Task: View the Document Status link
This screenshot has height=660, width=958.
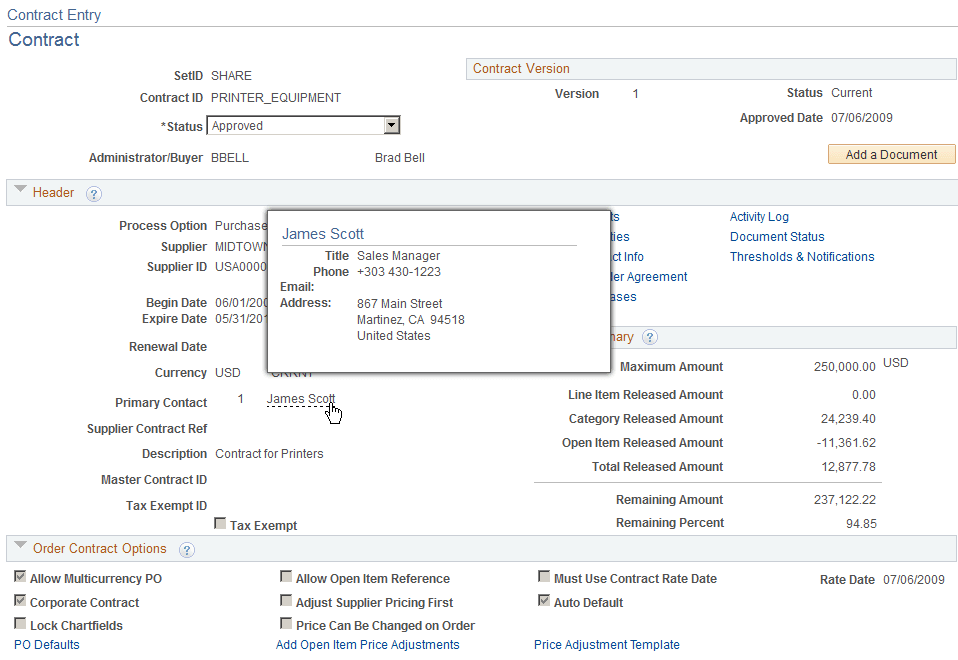Action: click(777, 236)
